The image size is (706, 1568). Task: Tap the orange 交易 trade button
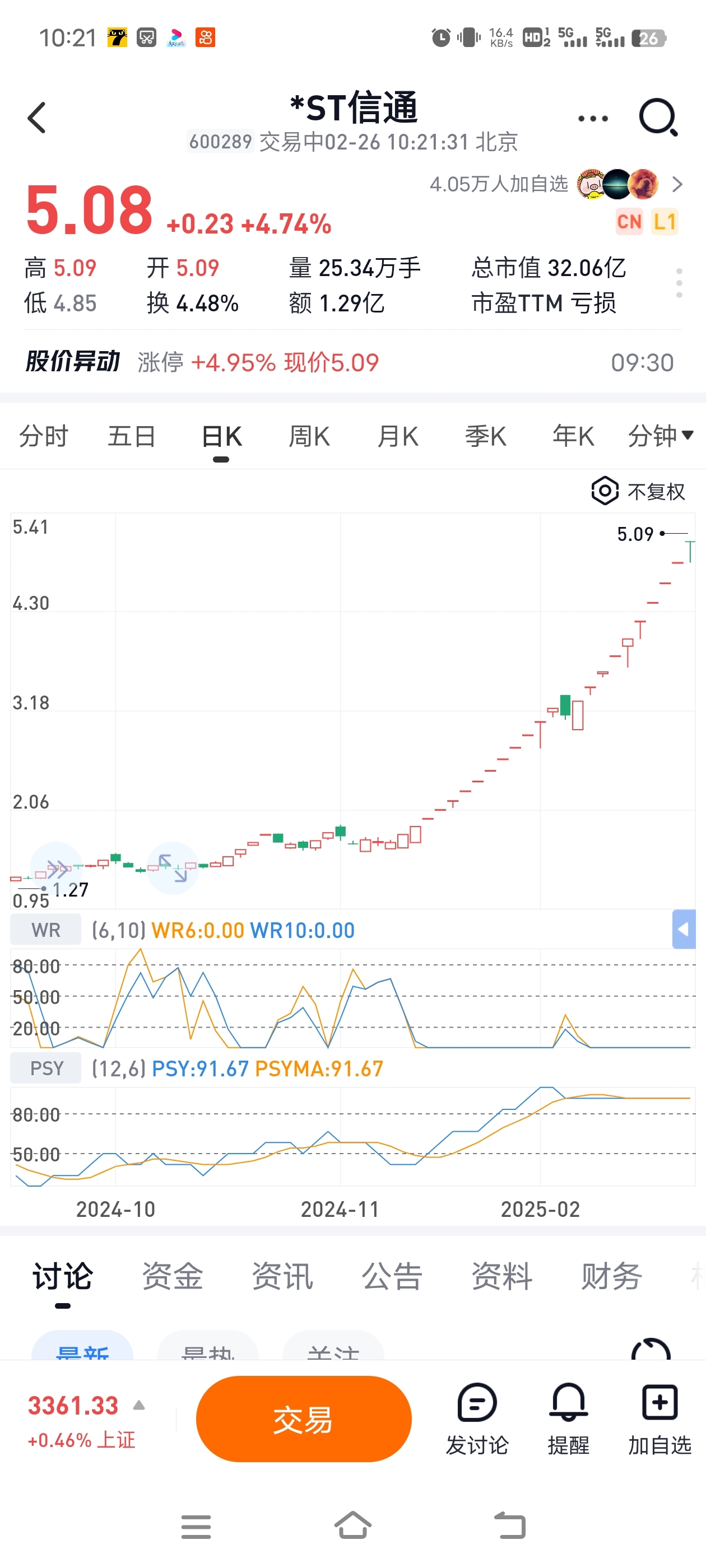pos(303,1419)
